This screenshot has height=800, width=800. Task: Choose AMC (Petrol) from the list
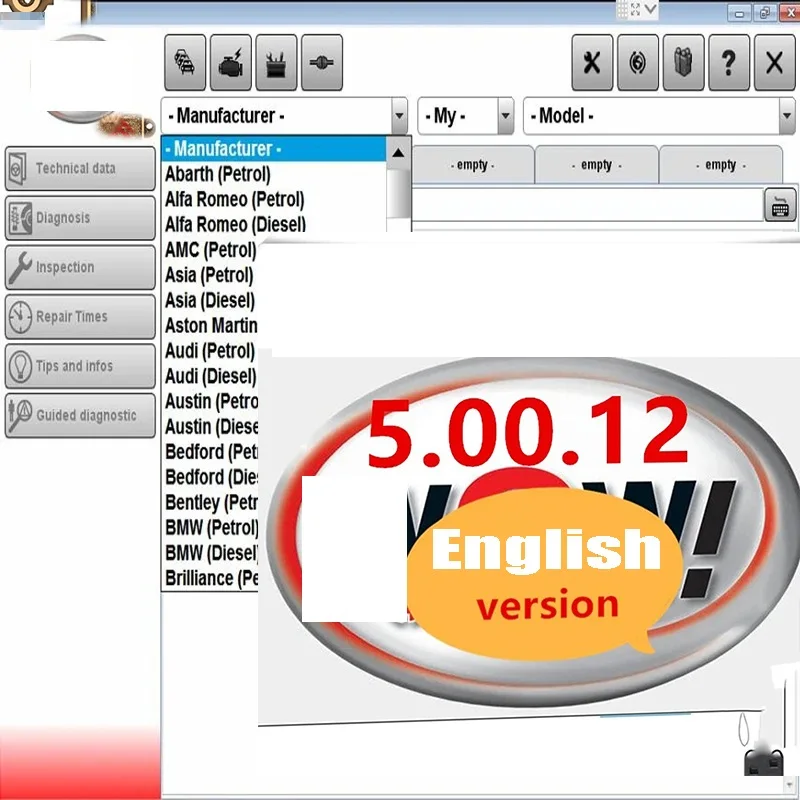(210, 250)
